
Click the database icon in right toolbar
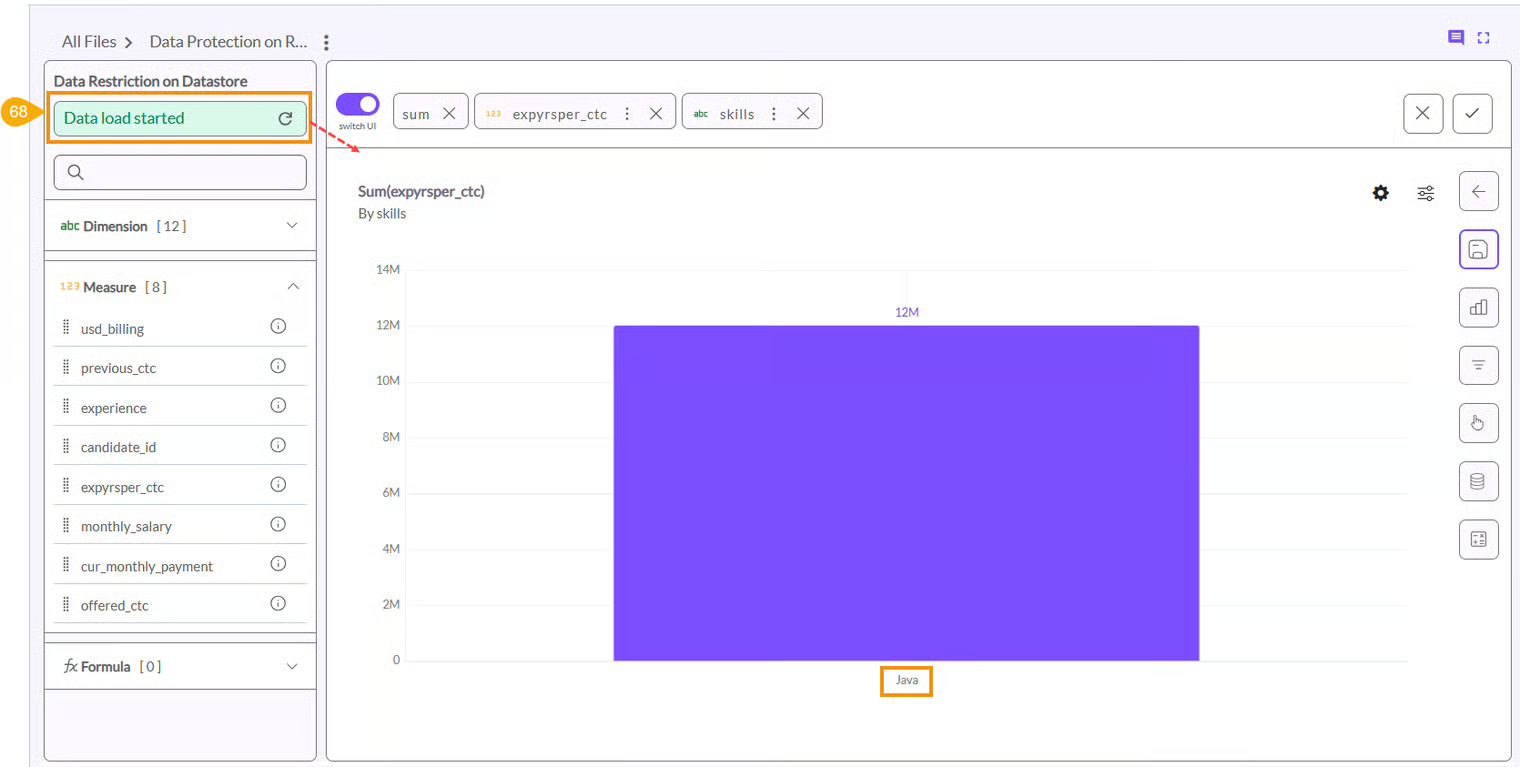pyautogui.click(x=1478, y=481)
